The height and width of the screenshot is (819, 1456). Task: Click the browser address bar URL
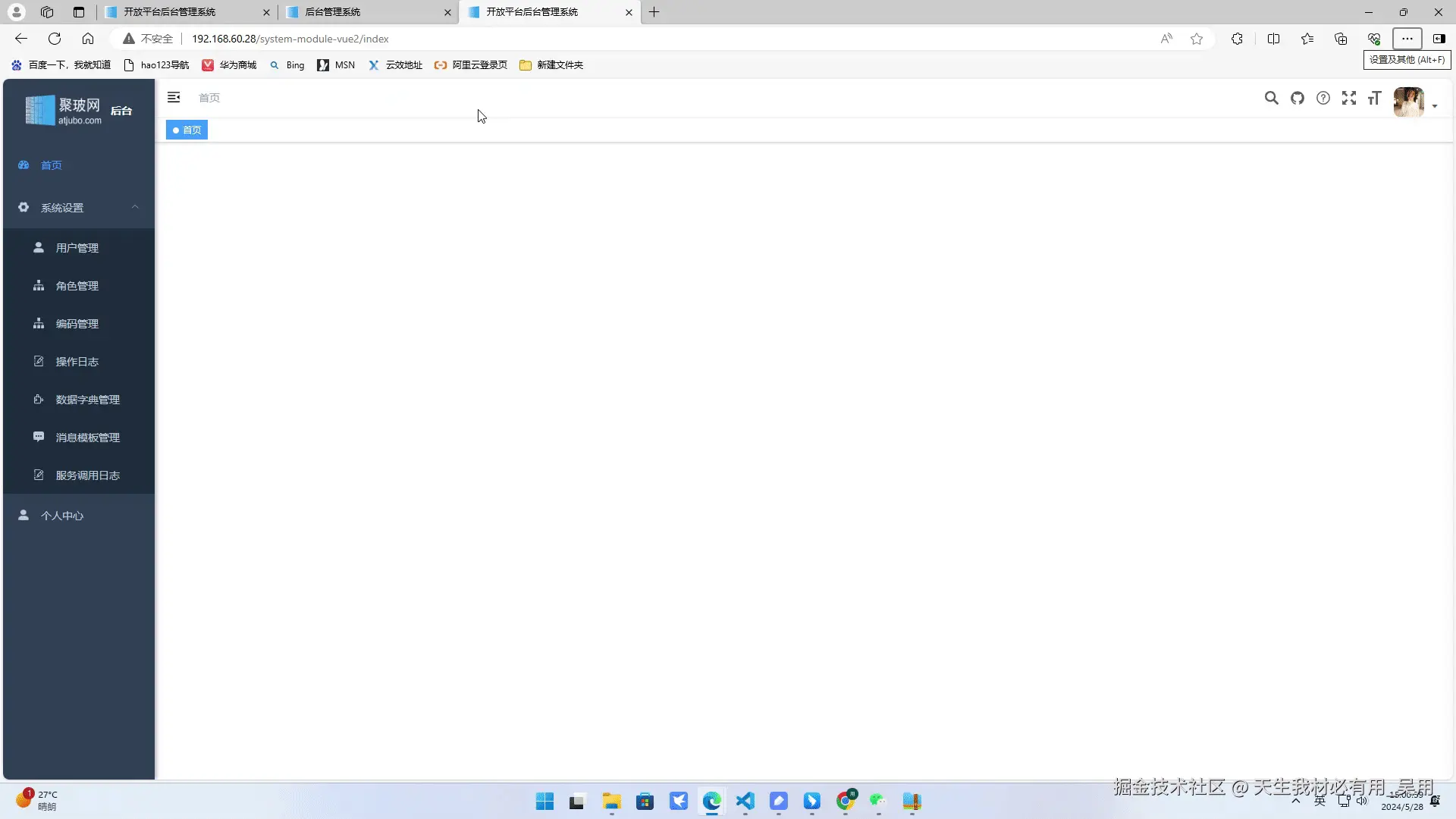tap(290, 39)
